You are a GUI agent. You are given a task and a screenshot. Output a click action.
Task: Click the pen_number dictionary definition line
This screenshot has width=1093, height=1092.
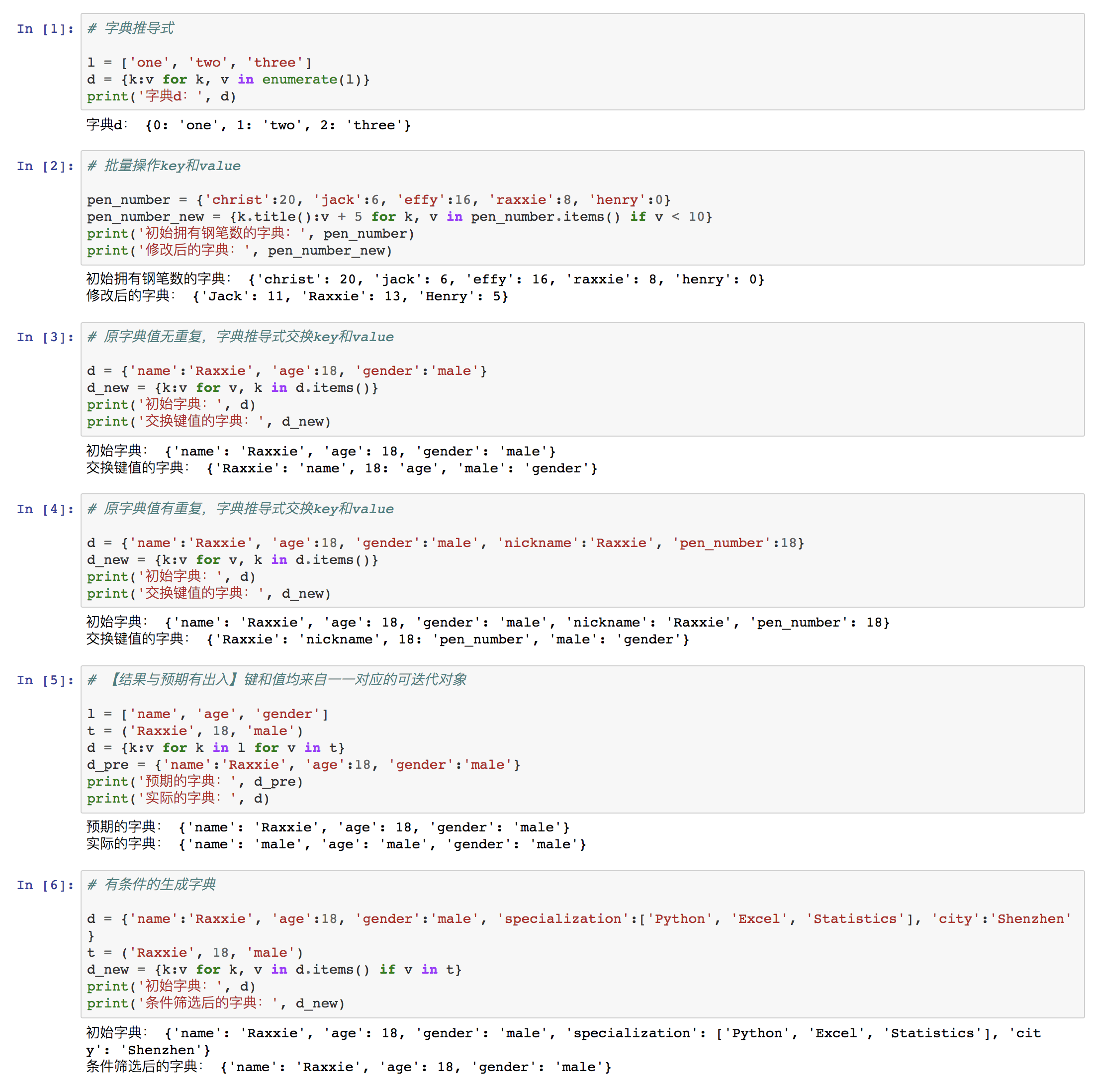(378, 200)
